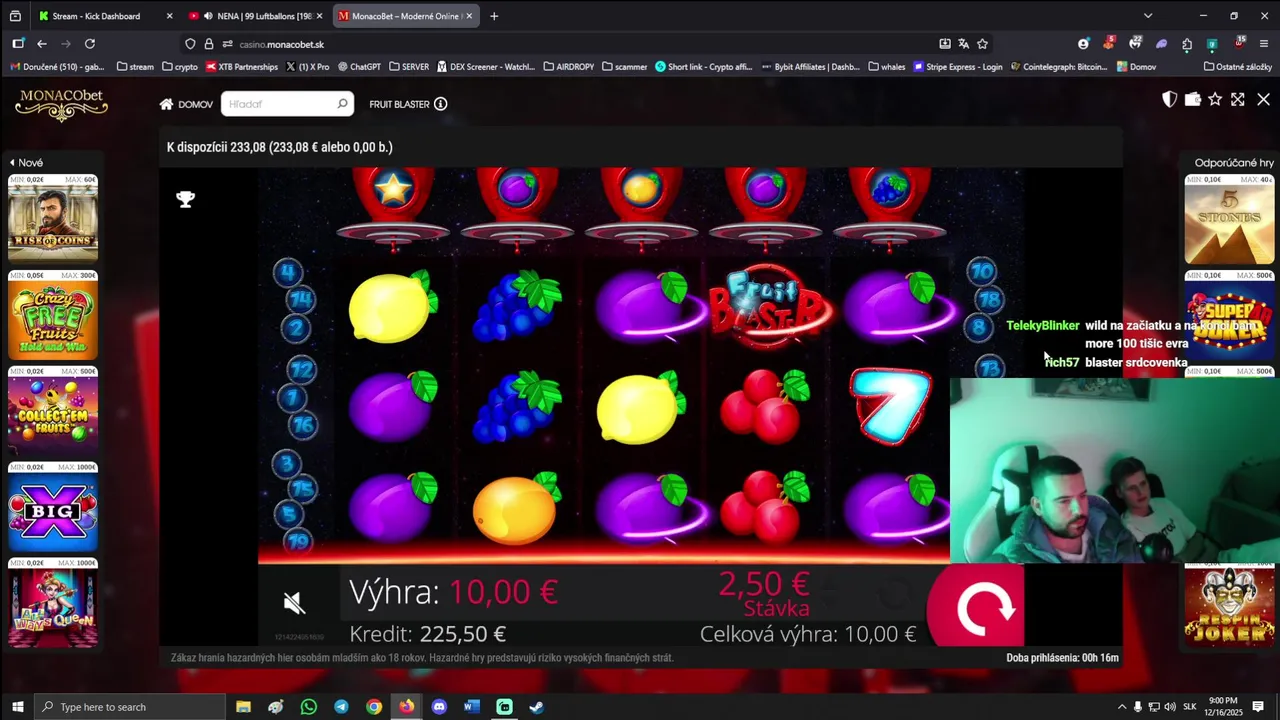Open Respin Joker recommended game
The image size is (1280, 720).
[1229, 604]
